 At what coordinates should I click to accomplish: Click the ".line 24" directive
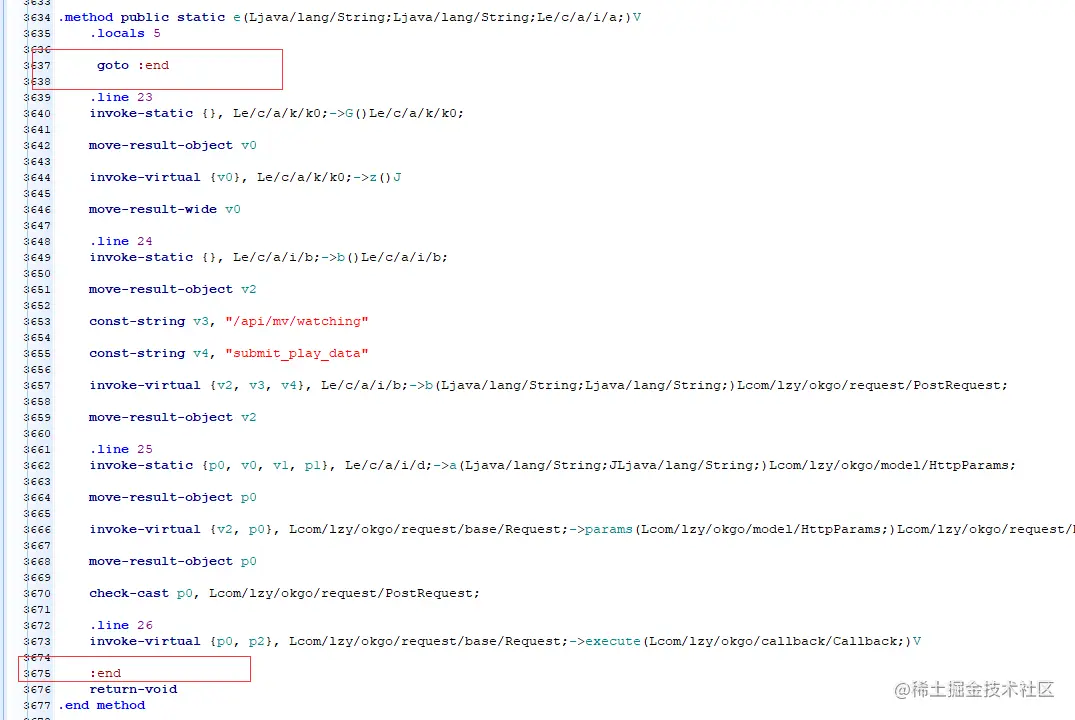tap(121, 241)
